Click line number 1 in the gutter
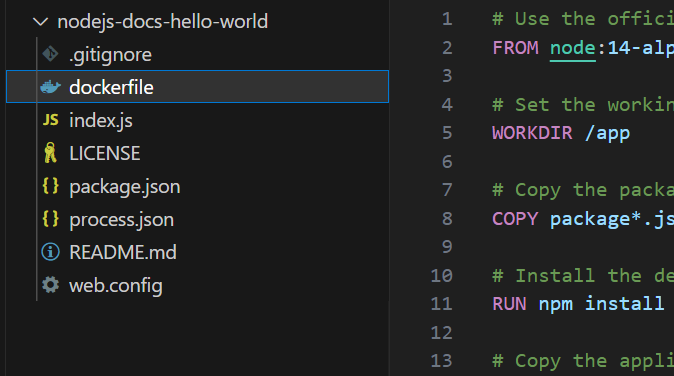This screenshot has height=376, width=674. point(447,19)
